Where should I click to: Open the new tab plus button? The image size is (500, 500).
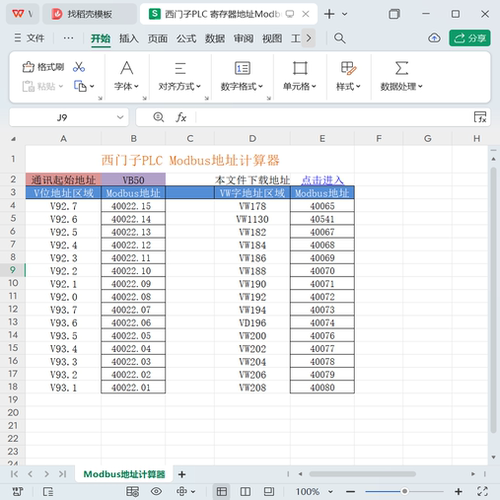pyautogui.click(x=329, y=14)
